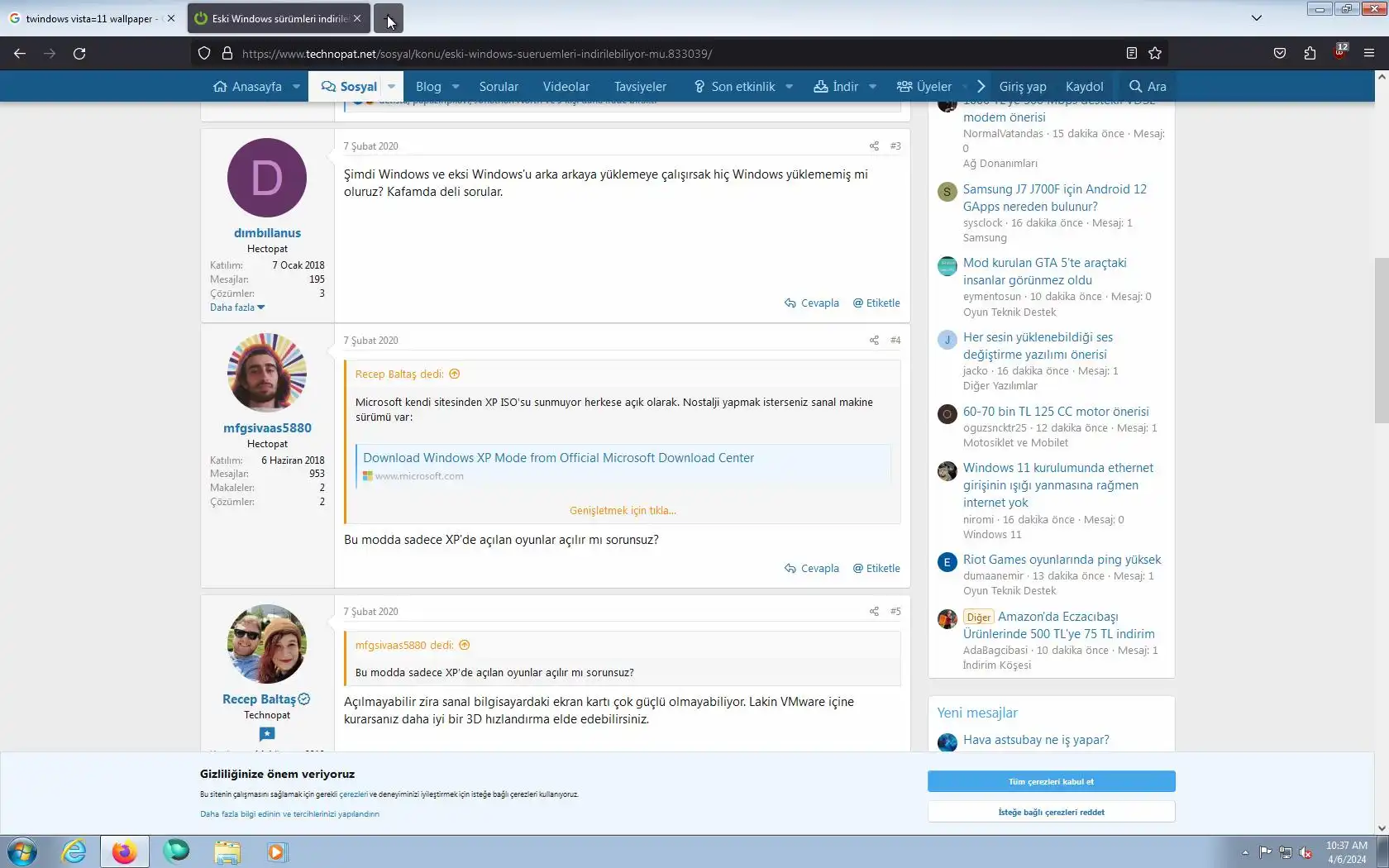Image resolution: width=1389 pixels, height=868 pixels.
Task: Tag mfgsivaas5880 post with Etiketle
Action: pos(876,569)
